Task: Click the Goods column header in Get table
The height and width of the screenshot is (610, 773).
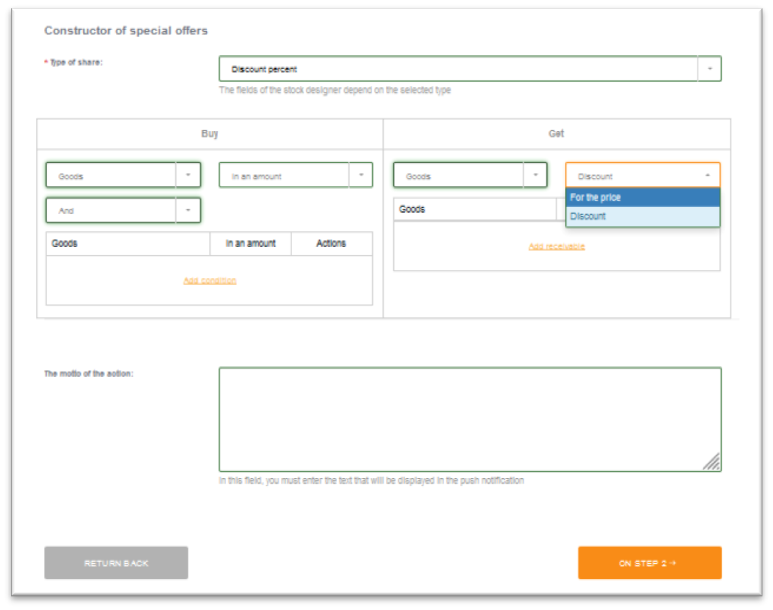Action: click(474, 209)
